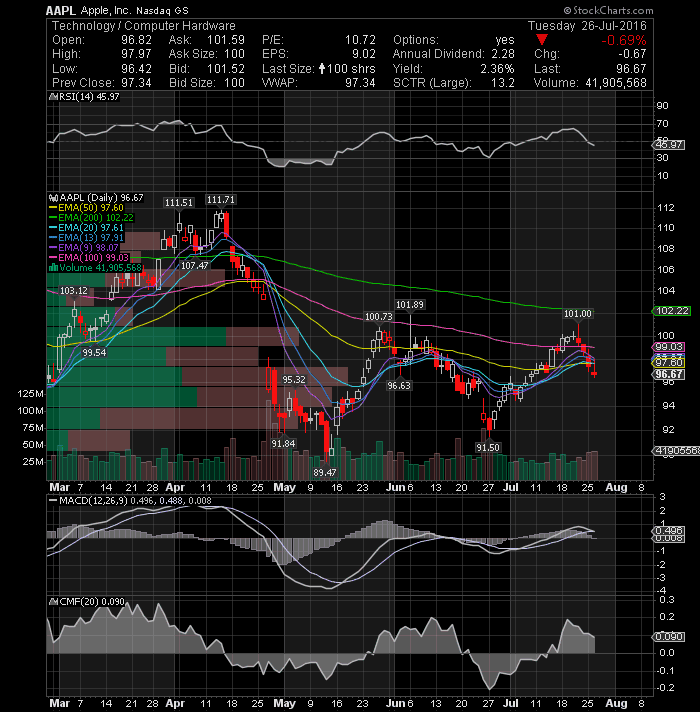Select the EMA(20) 97.61 legend entry
This screenshot has height=712, width=700.
(86, 227)
